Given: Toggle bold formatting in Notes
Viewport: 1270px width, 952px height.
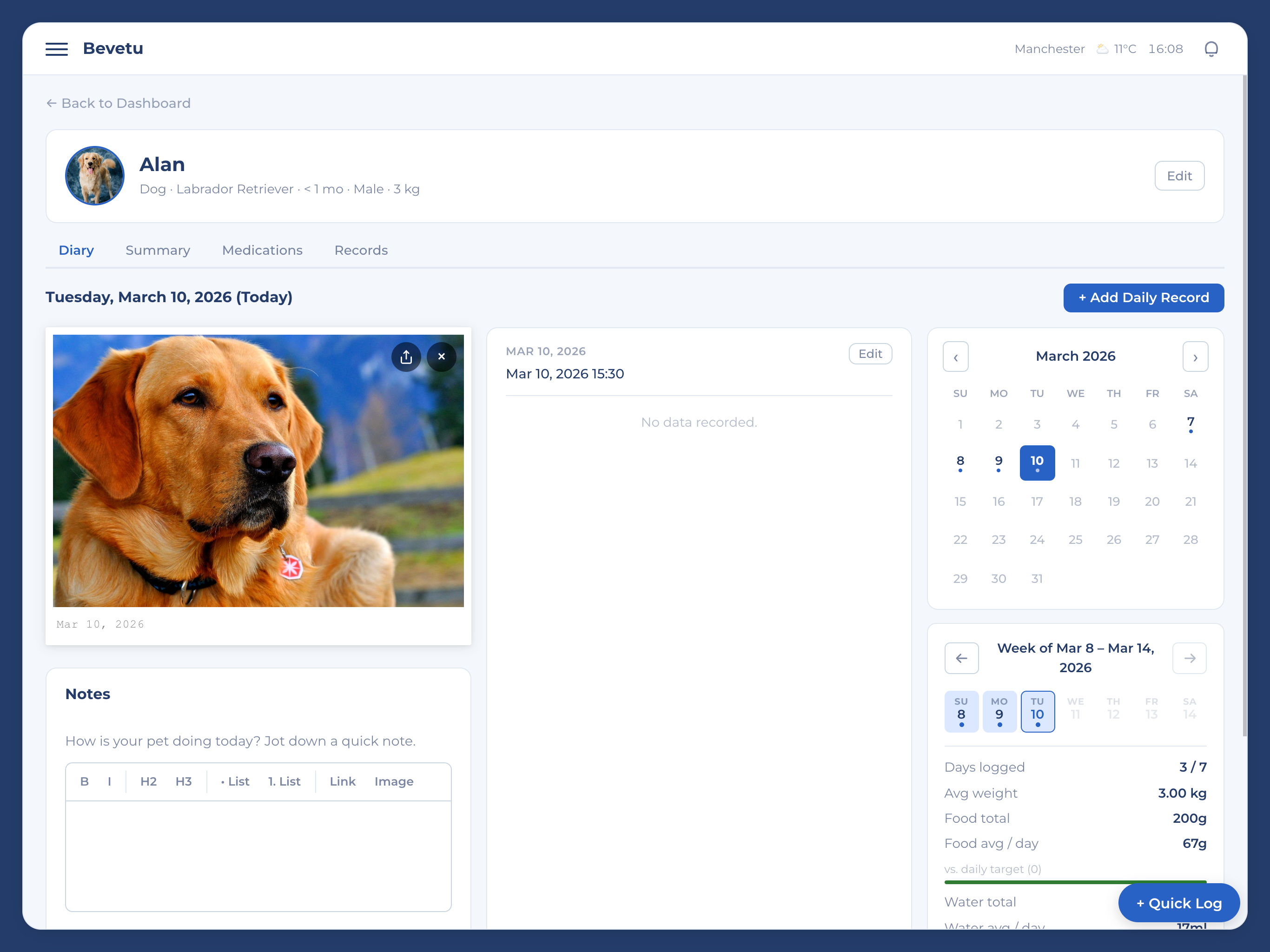Looking at the screenshot, I should click(85, 781).
